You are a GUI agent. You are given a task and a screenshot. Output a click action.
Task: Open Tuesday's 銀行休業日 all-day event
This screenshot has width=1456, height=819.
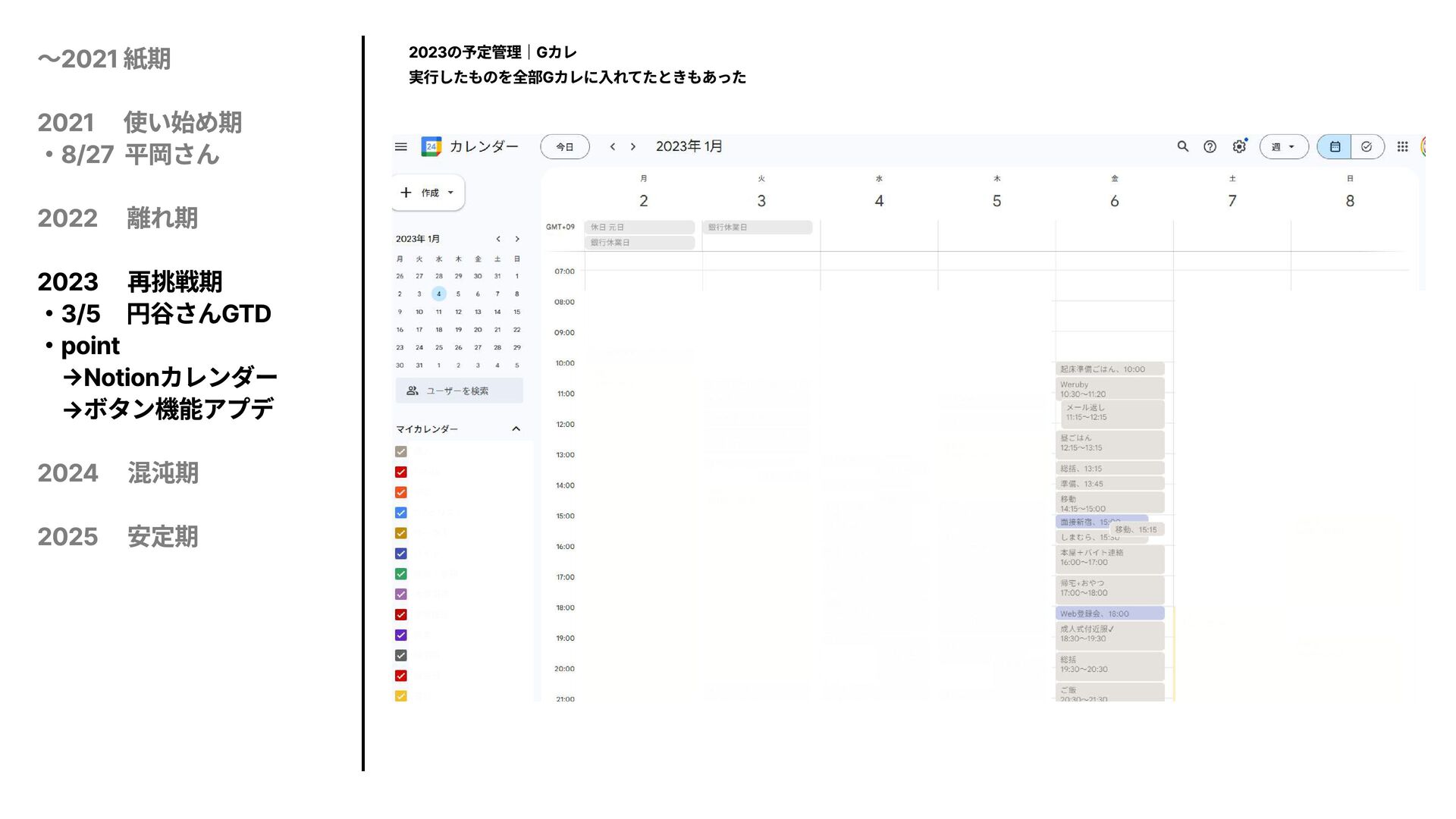point(757,227)
